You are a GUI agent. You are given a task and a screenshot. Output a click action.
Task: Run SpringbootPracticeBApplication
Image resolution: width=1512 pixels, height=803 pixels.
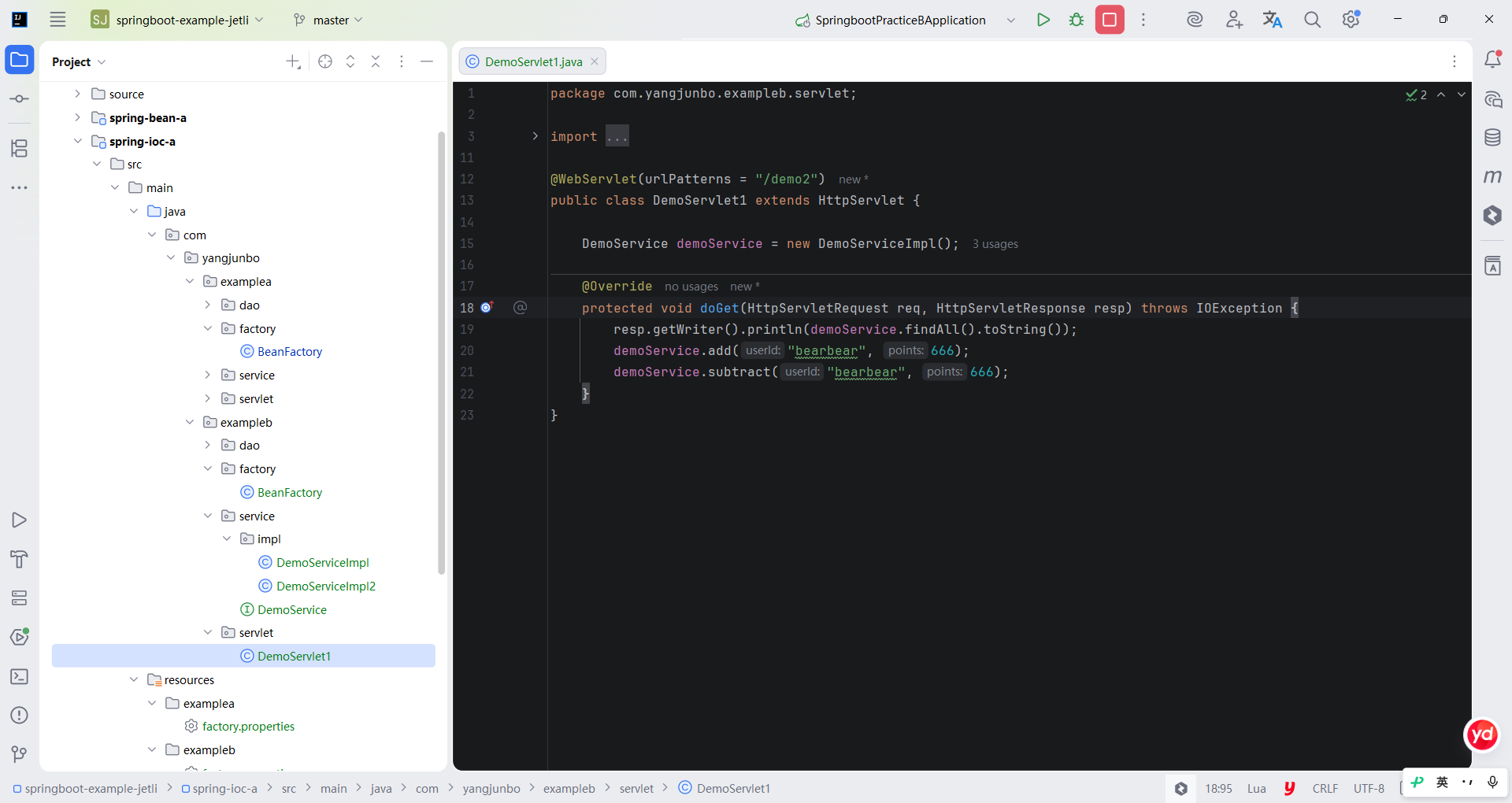point(1043,20)
